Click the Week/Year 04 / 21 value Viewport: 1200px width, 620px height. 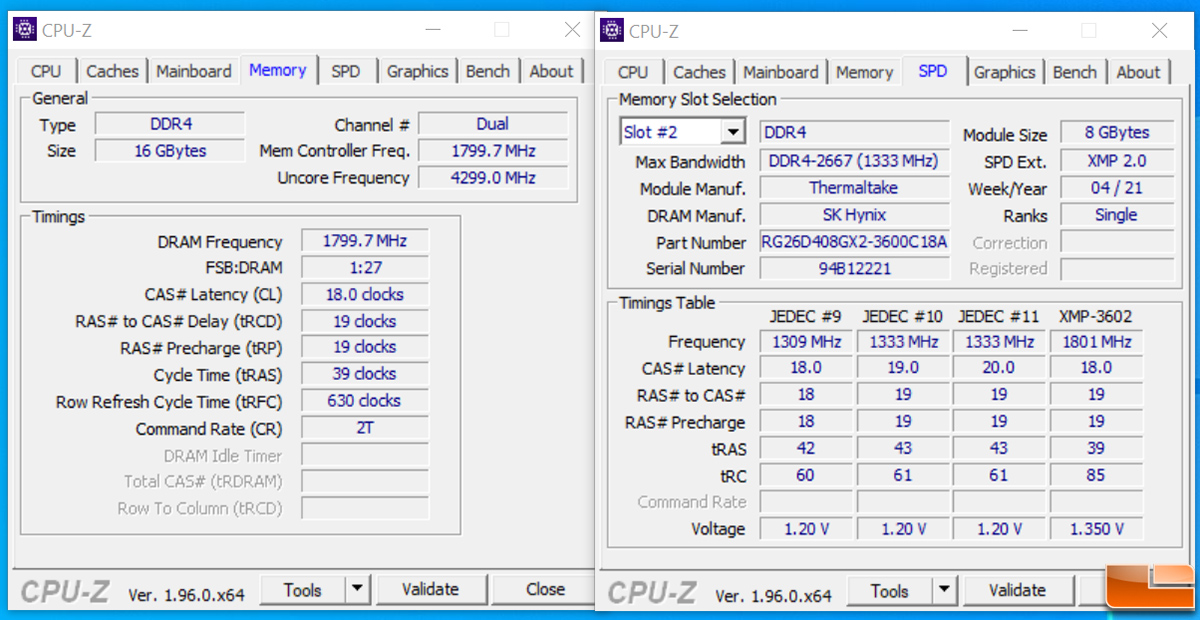[x=1116, y=188]
